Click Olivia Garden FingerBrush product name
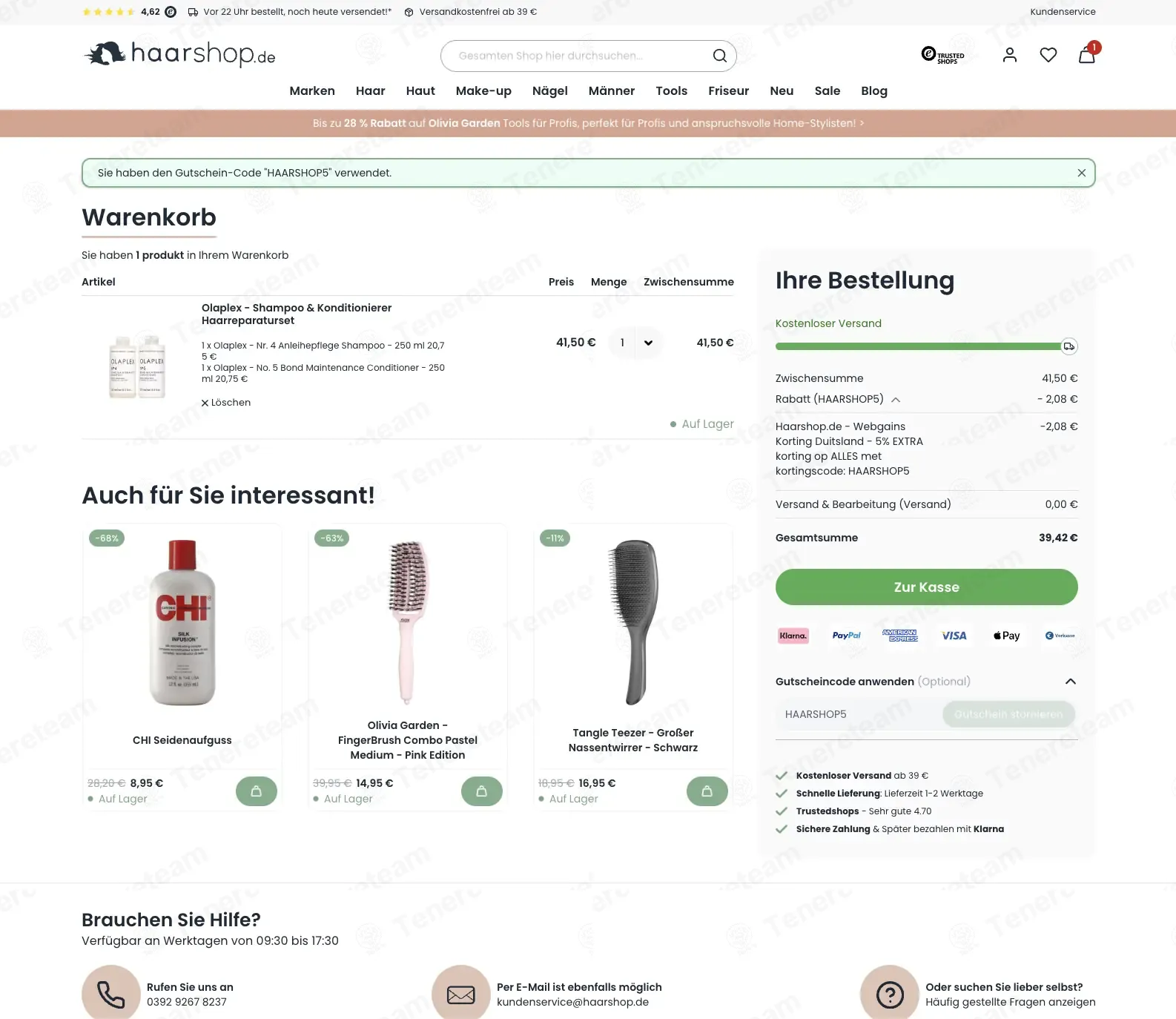Screen dimensions: 1176x1019 pyautogui.click(x=408, y=740)
